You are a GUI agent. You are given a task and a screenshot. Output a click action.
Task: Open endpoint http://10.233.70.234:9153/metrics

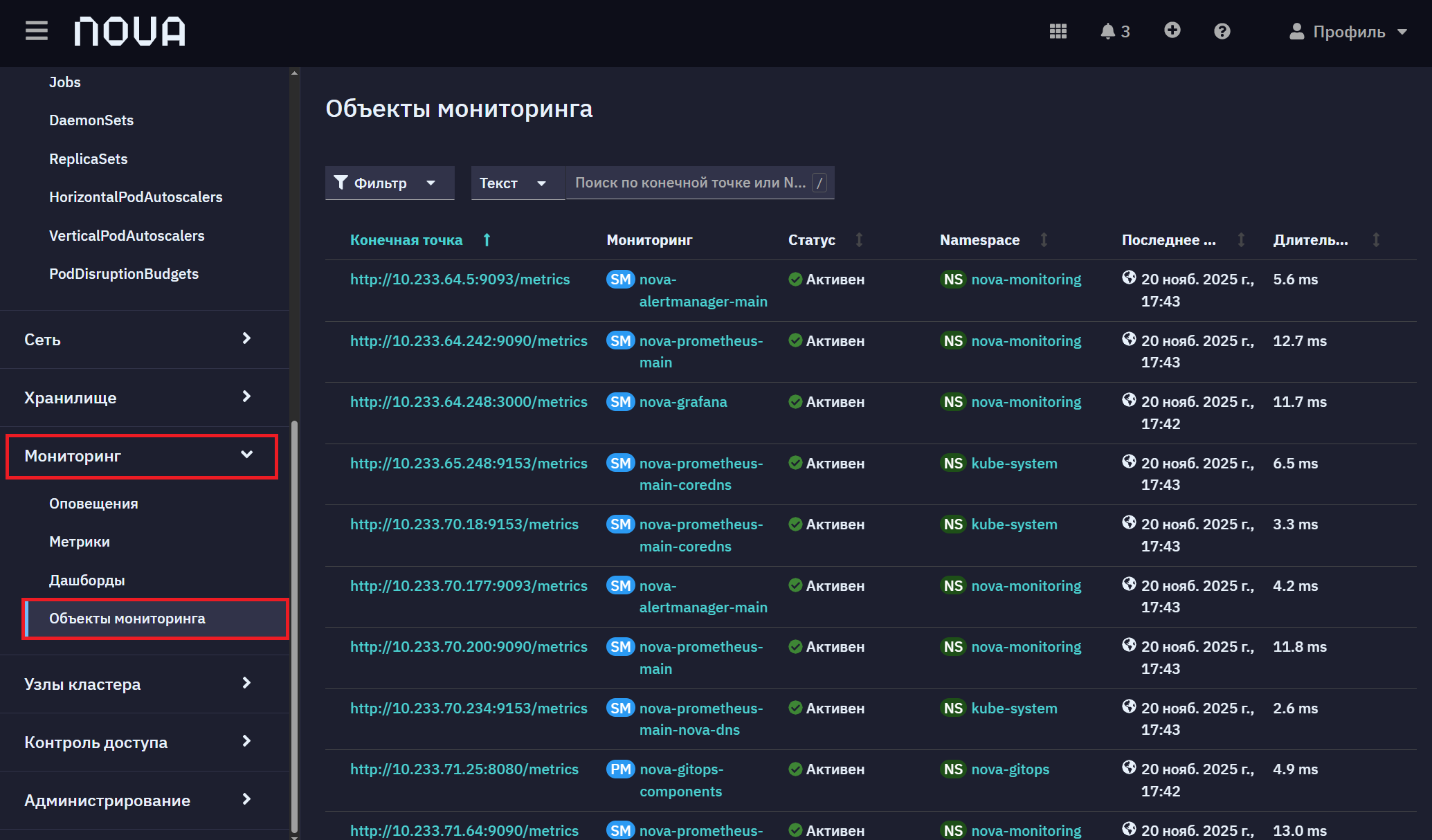click(x=469, y=708)
